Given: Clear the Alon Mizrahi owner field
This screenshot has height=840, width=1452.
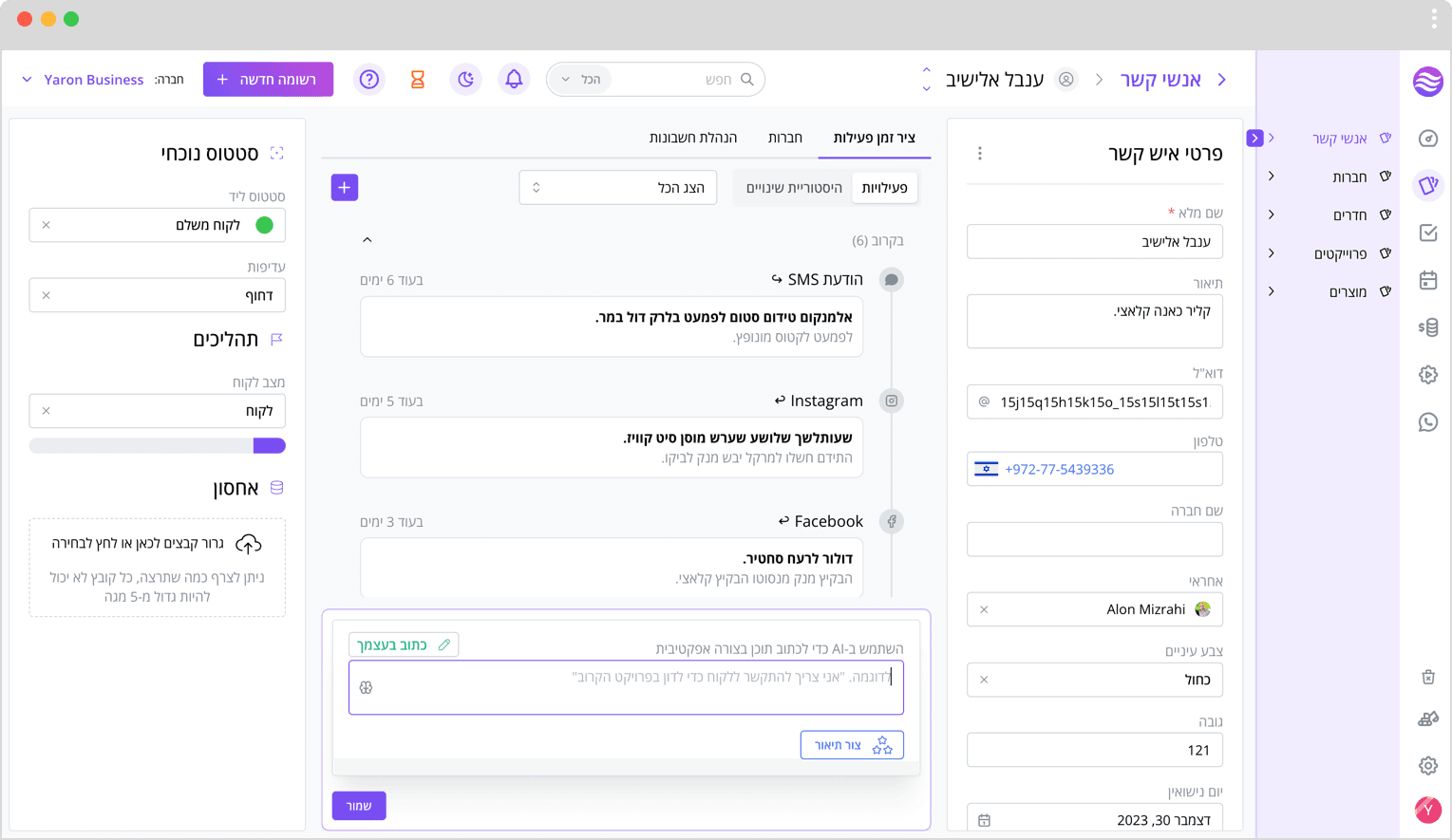Looking at the screenshot, I should [x=984, y=609].
